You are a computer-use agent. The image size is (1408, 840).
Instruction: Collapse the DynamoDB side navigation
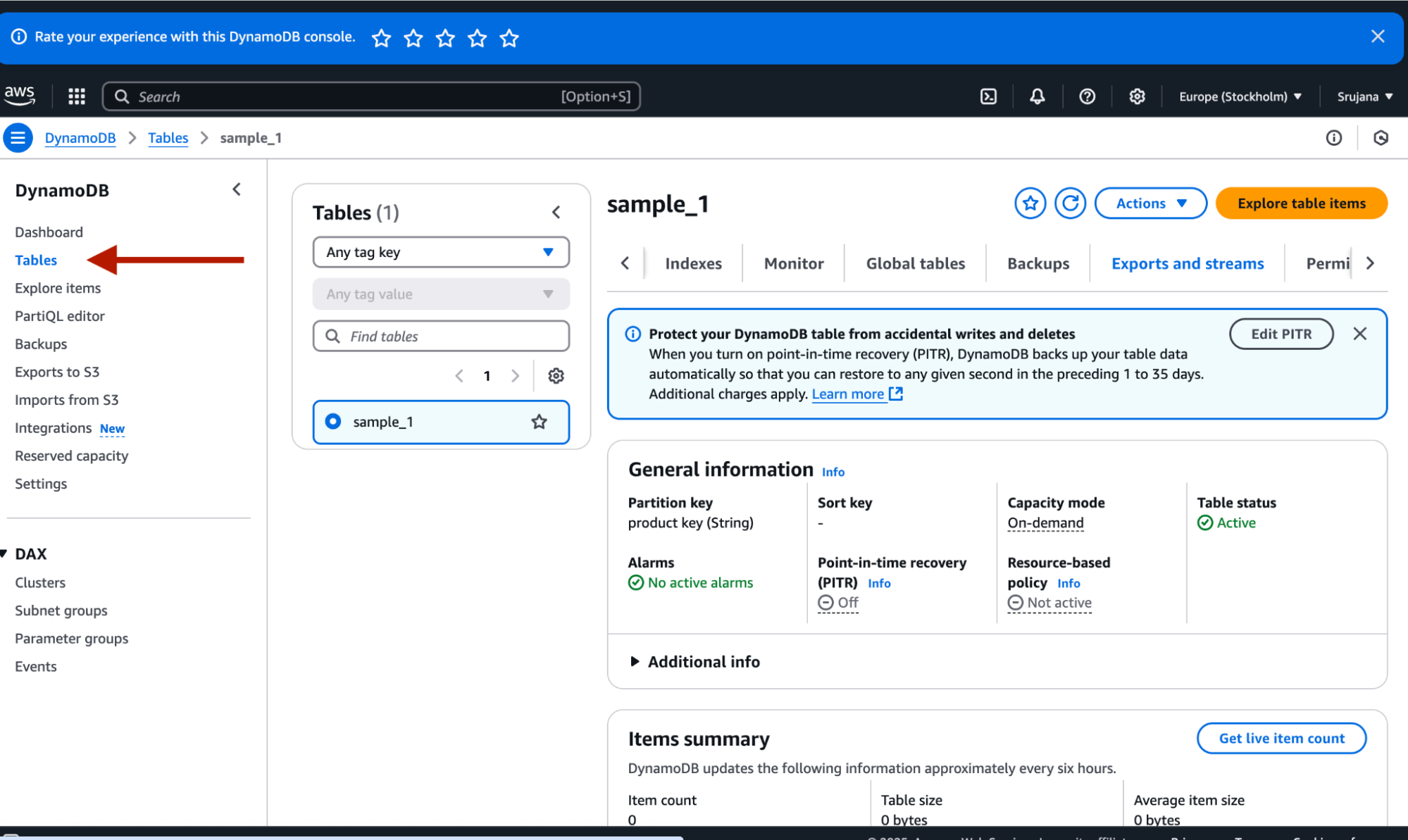[x=237, y=189]
